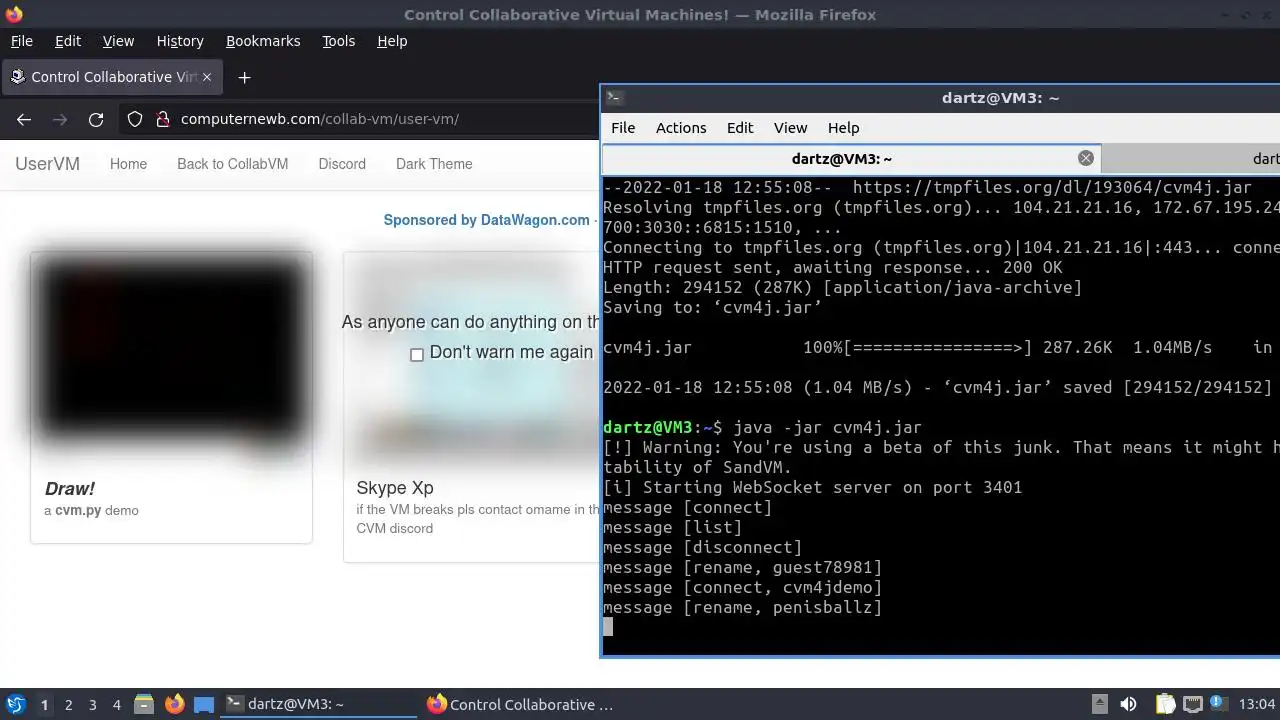The image size is (1280, 720).
Task: Click the 13:04 clock in tray
Action: (1257, 704)
